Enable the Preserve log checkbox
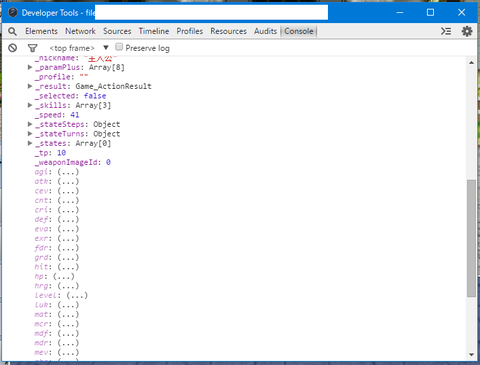This screenshot has height=365, width=480. click(x=119, y=47)
